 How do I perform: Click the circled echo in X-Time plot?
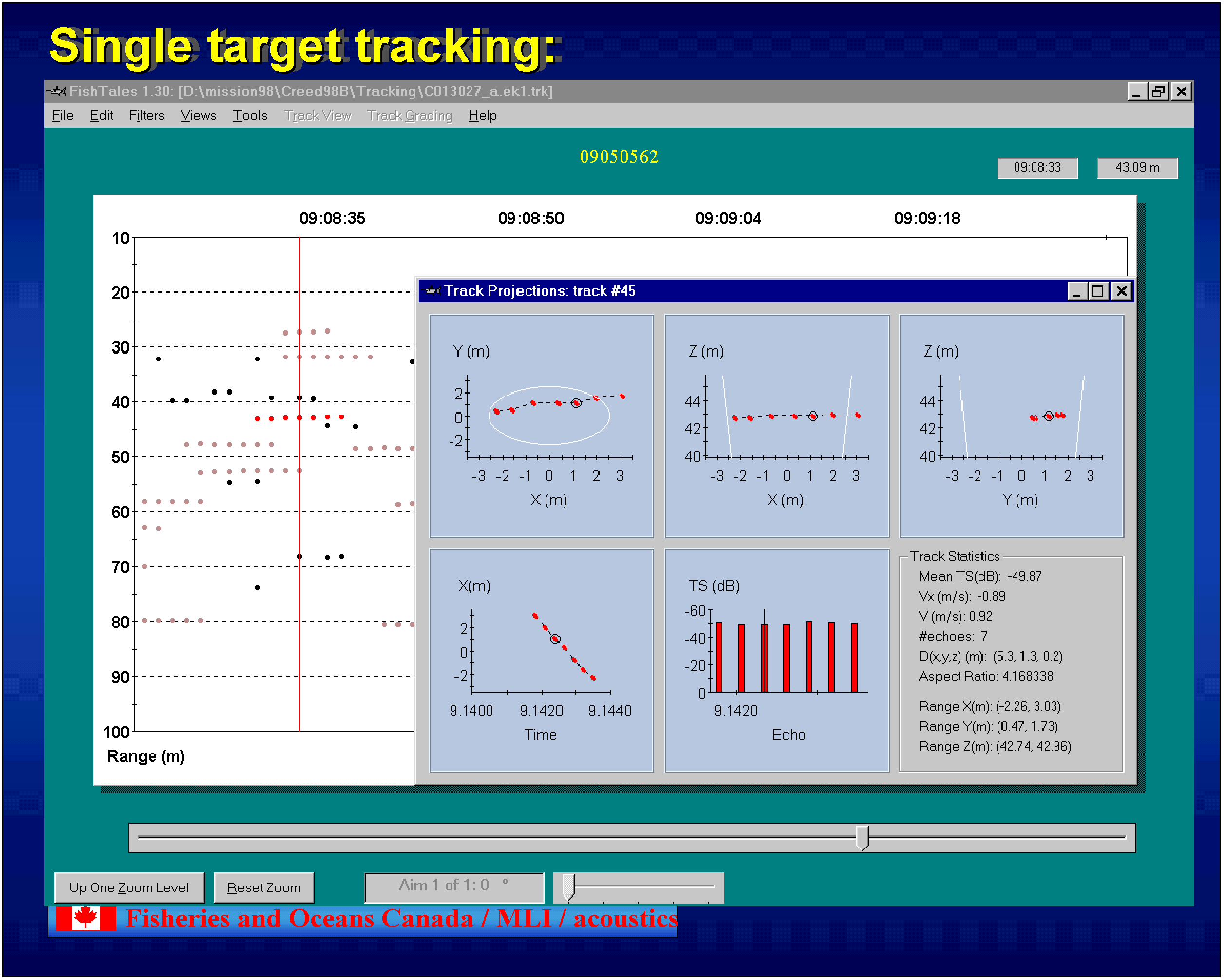tap(555, 640)
